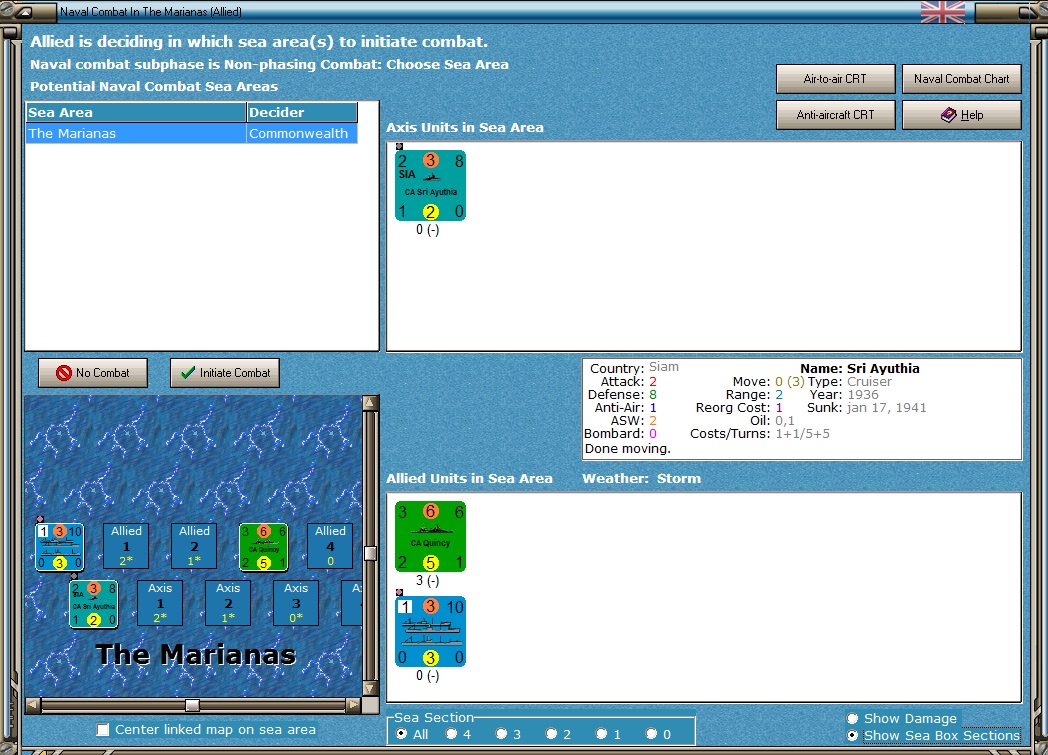
Task: Select the All sea section radio button
Action: [402, 734]
